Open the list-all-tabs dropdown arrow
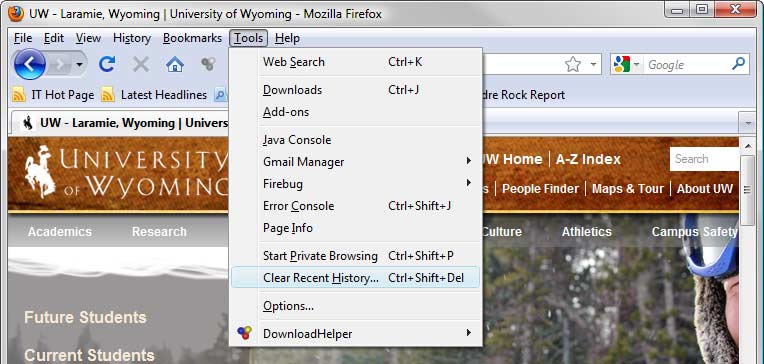Image resolution: width=764 pixels, height=364 pixels. click(x=748, y=123)
